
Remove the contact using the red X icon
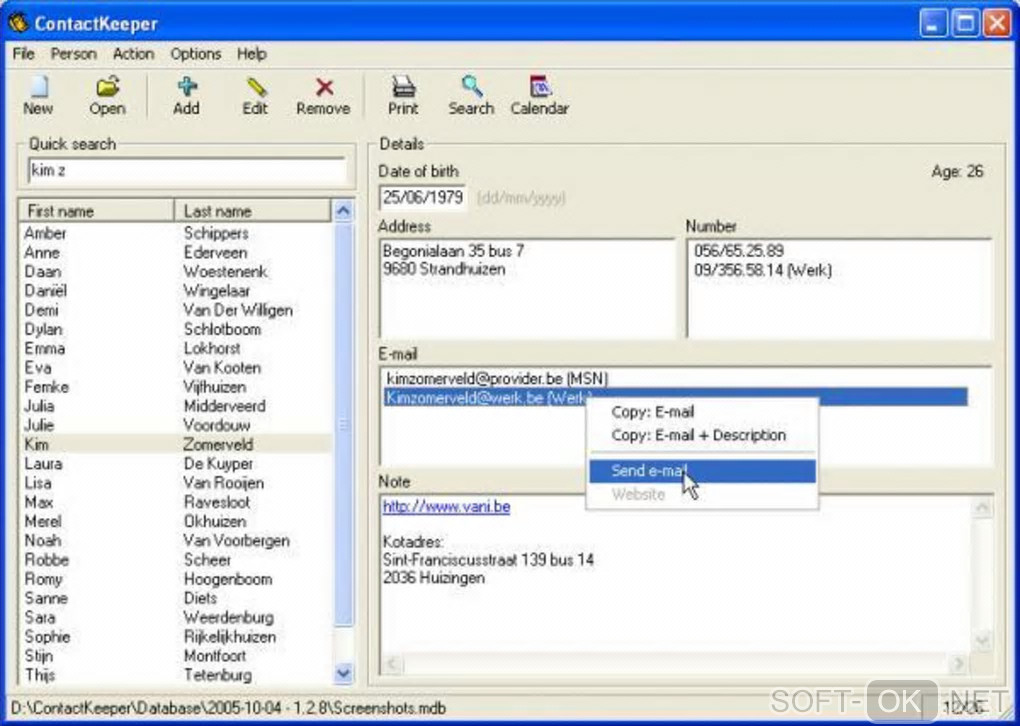[x=323, y=95]
